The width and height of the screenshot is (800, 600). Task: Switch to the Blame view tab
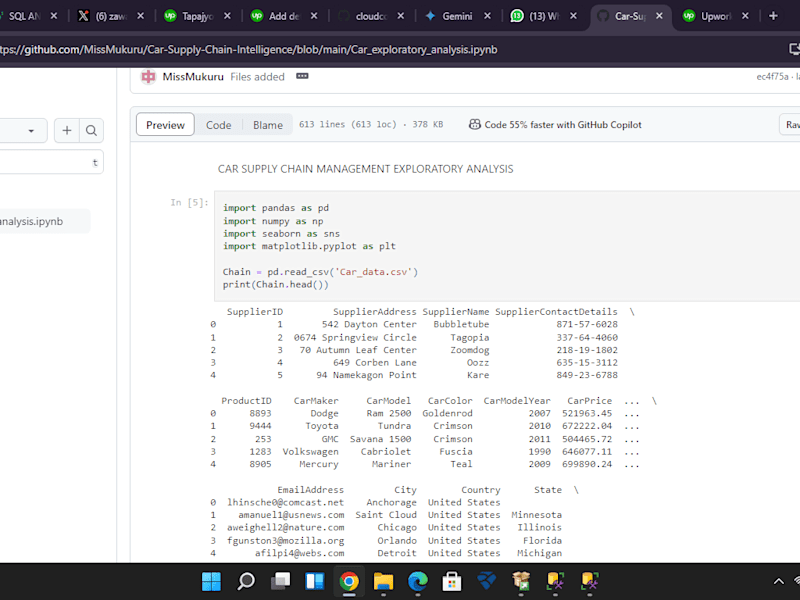(x=268, y=125)
